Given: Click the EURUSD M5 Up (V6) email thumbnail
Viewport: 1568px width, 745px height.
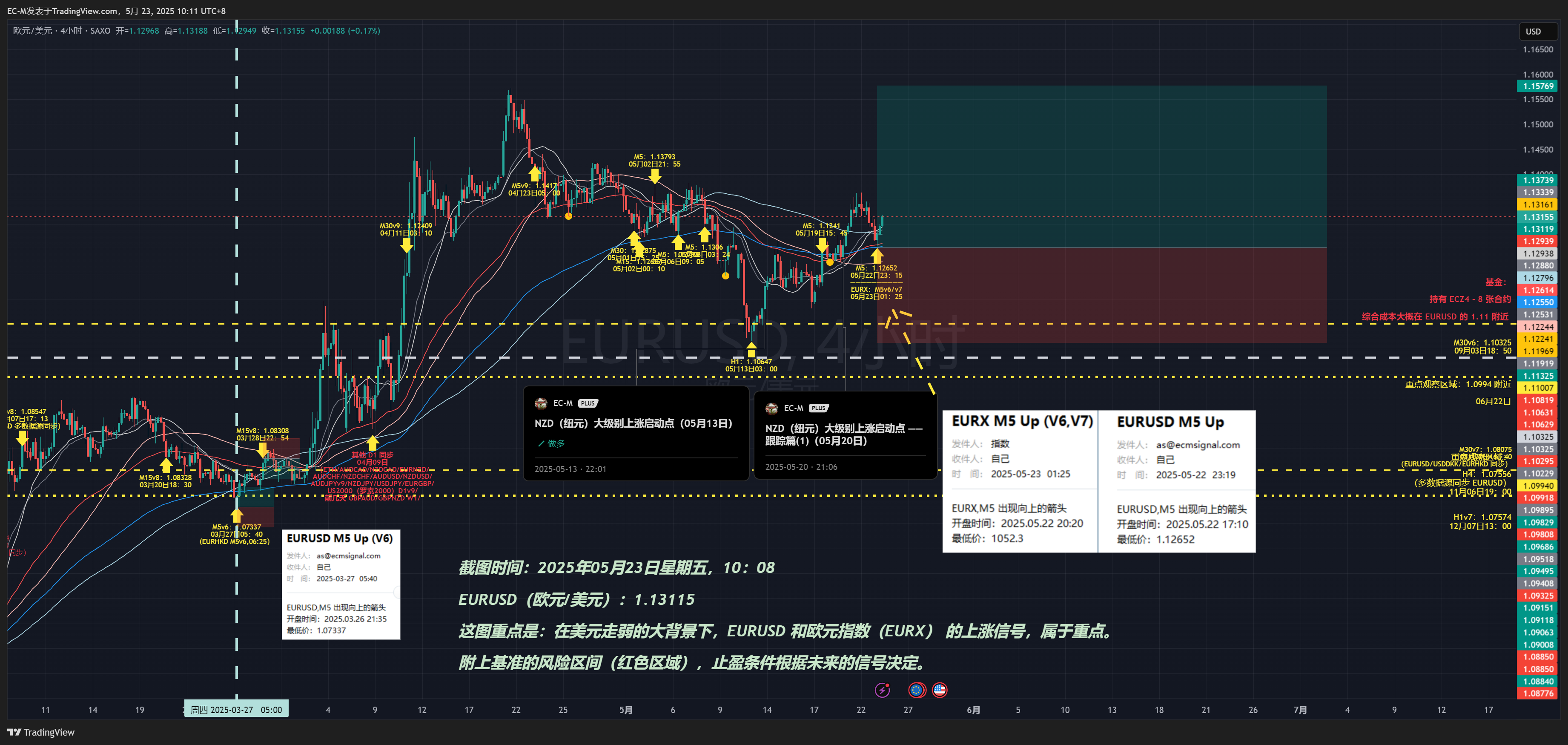Looking at the screenshot, I should 341,584.
